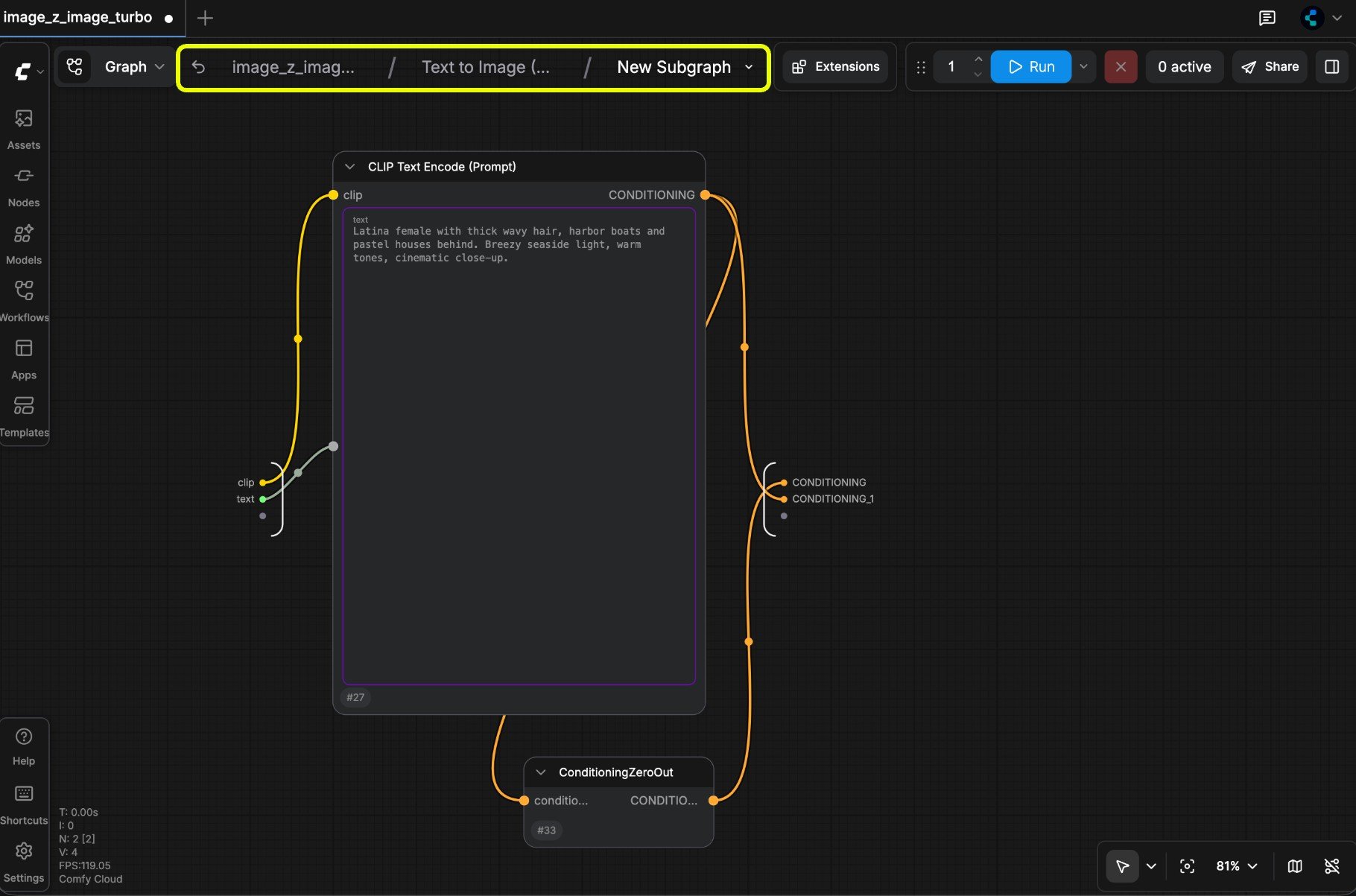The width and height of the screenshot is (1356, 896).
Task: Open the chat feedback icon
Action: [x=1267, y=18]
